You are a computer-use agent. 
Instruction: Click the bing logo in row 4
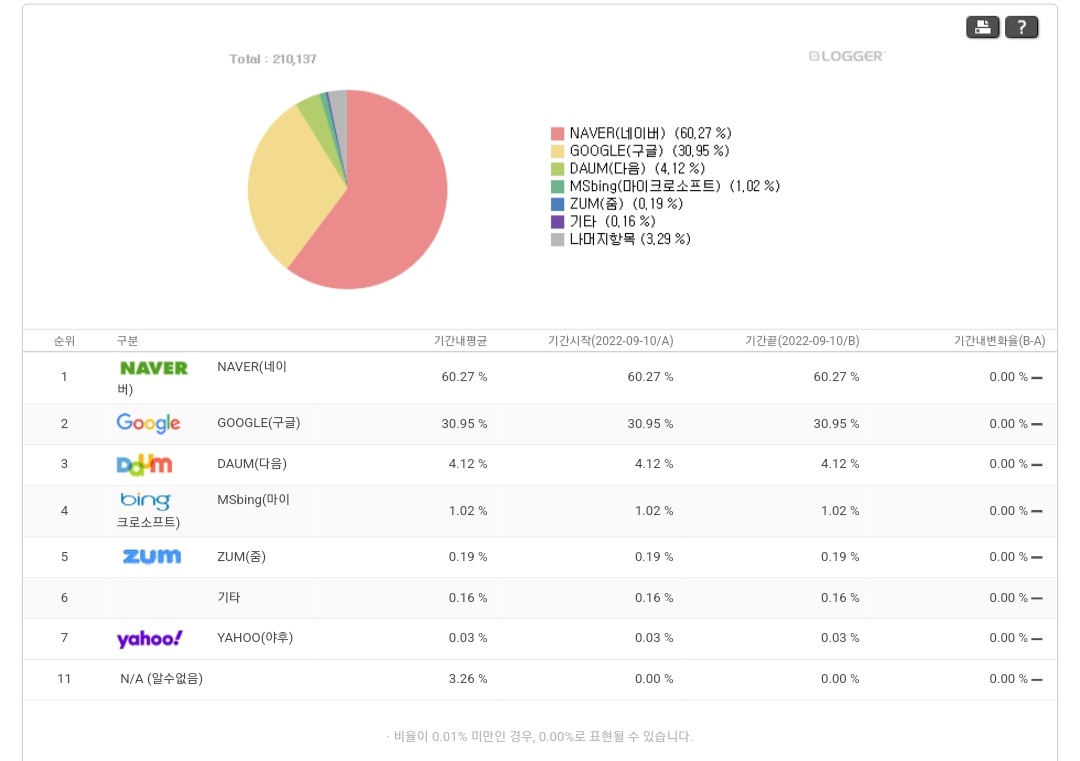[145, 500]
